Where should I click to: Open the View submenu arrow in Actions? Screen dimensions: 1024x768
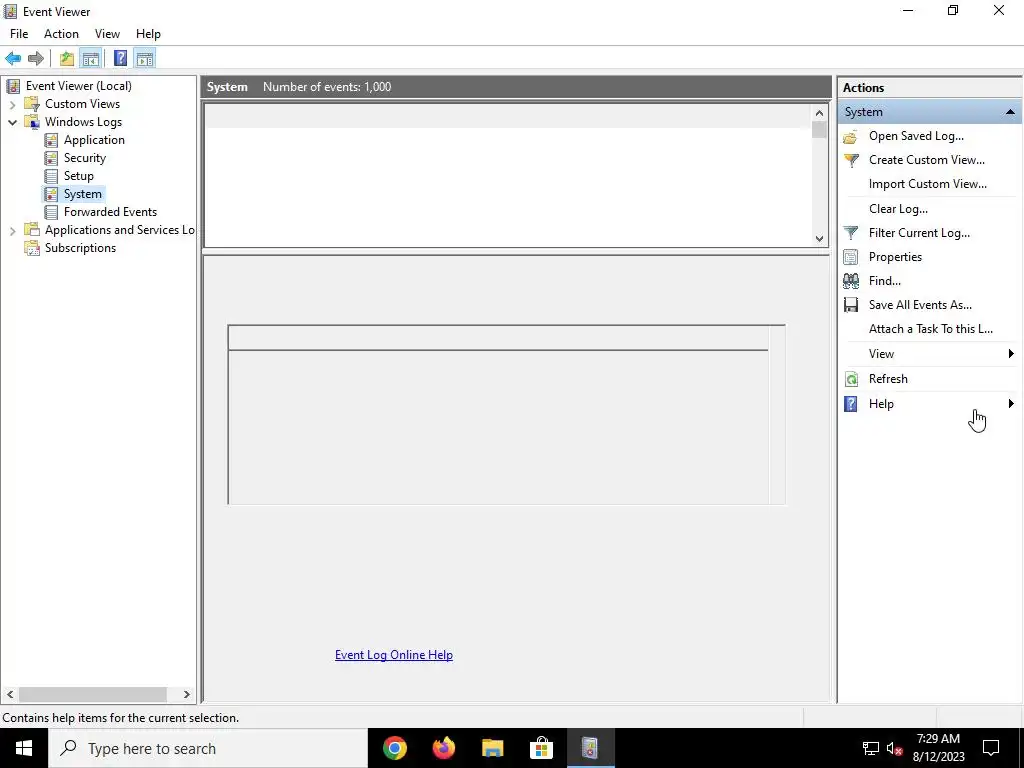(1011, 354)
